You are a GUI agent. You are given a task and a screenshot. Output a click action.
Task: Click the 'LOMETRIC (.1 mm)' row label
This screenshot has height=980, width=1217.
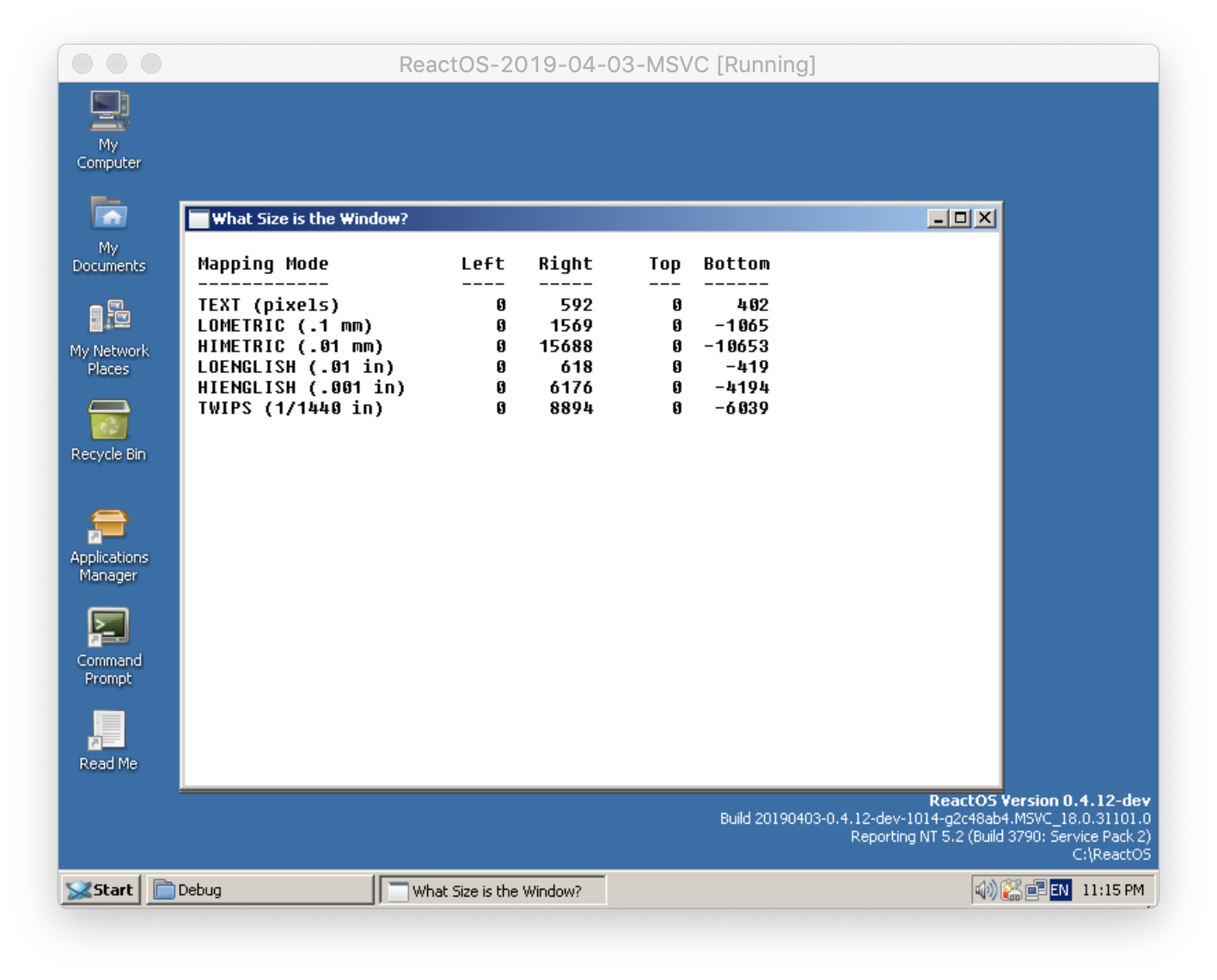pyautogui.click(x=284, y=326)
